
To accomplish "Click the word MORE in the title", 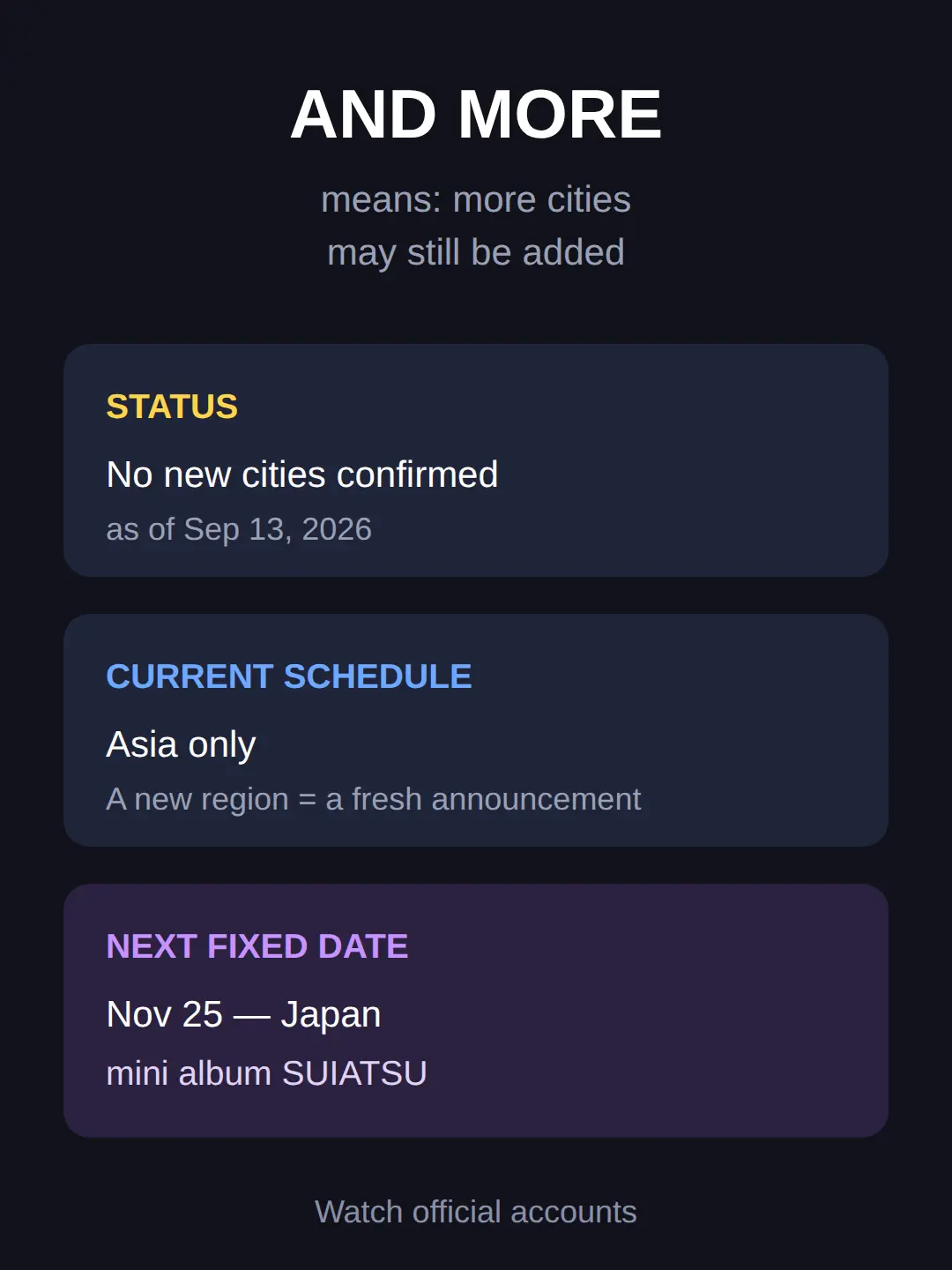I will point(560,115).
